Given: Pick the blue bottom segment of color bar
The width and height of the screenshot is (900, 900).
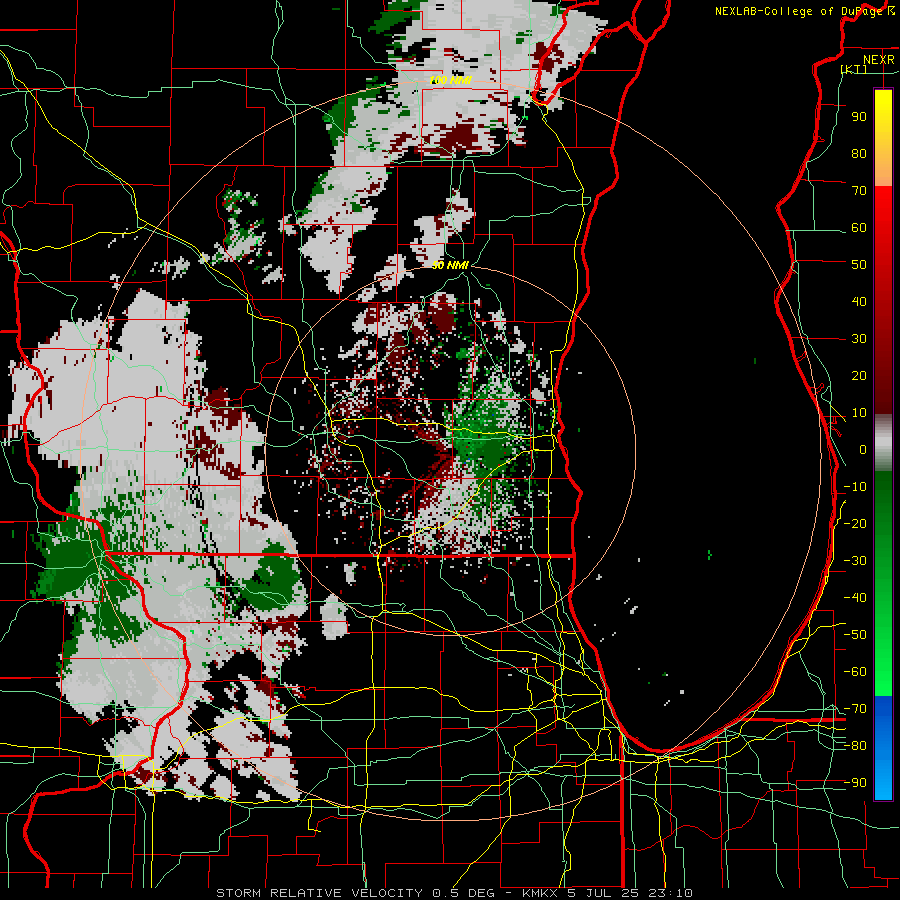Looking at the screenshot, I should [x=883, y=748].
